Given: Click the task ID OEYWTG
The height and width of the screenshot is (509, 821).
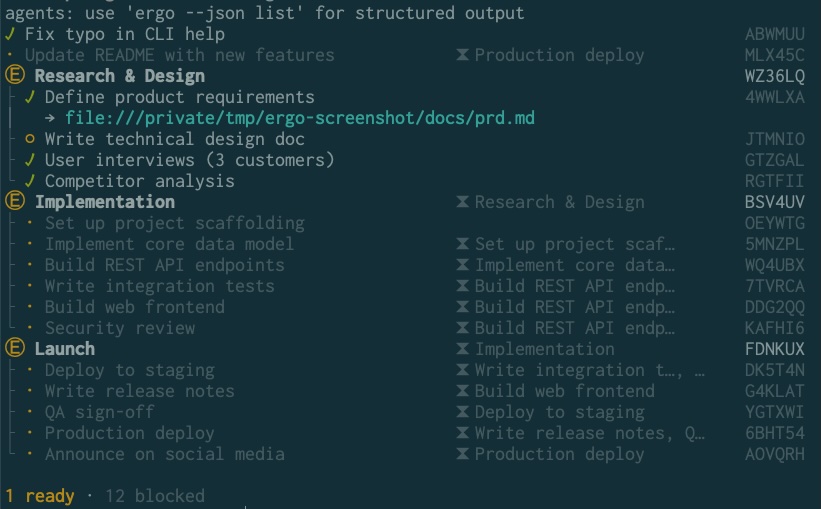Looking at the screenshot, I should 774,223.
